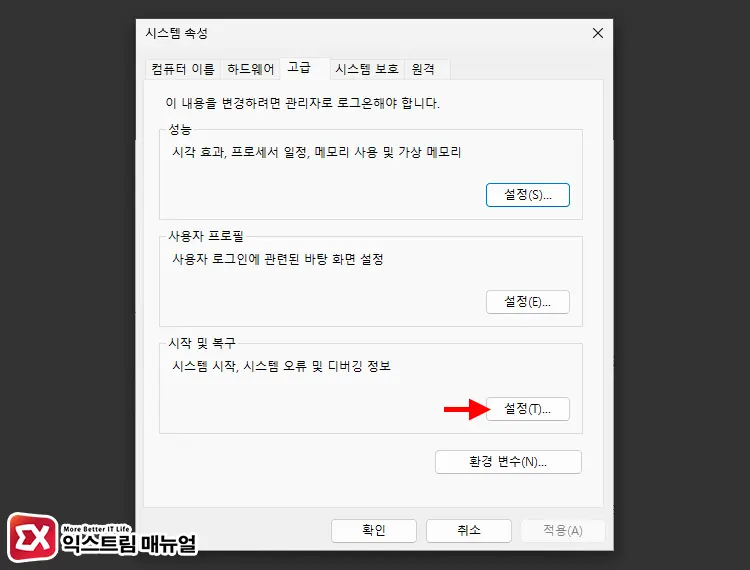750x570 pixels.
Task: Select the 고급 tab
Action: click(x=305, y=68)
